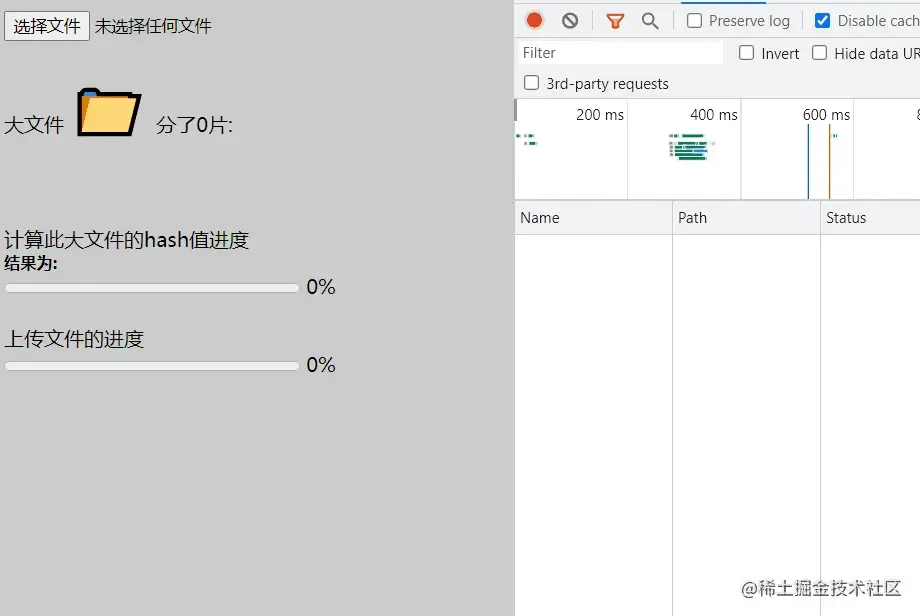Click the 600 ms timeline marker

pos(826,114)
